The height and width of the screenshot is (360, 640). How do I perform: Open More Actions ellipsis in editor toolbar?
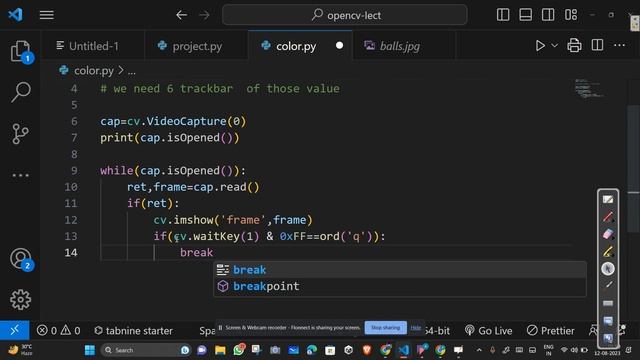coord(620,45)
